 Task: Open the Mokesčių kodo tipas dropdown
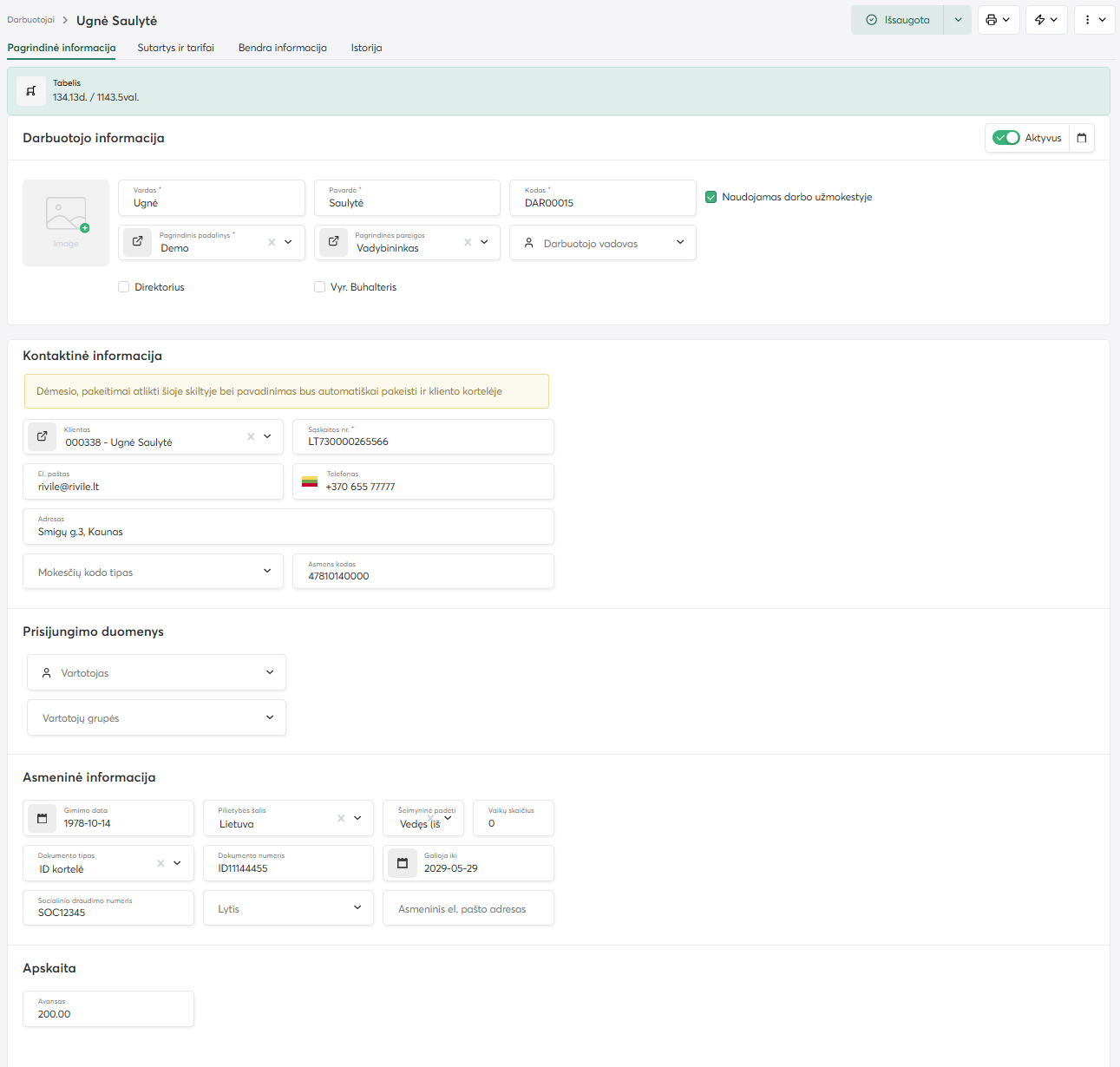266,572
